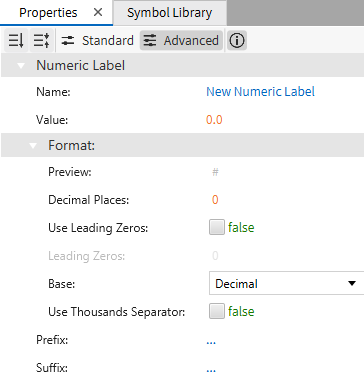
Task: Click the Advanced view sliders icon
Action: pos(150,41)
